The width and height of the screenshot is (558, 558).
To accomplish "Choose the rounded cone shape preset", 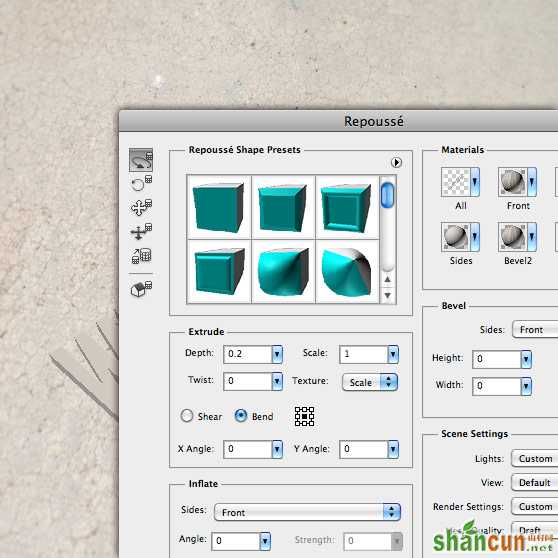I will [x=347, y=272].
